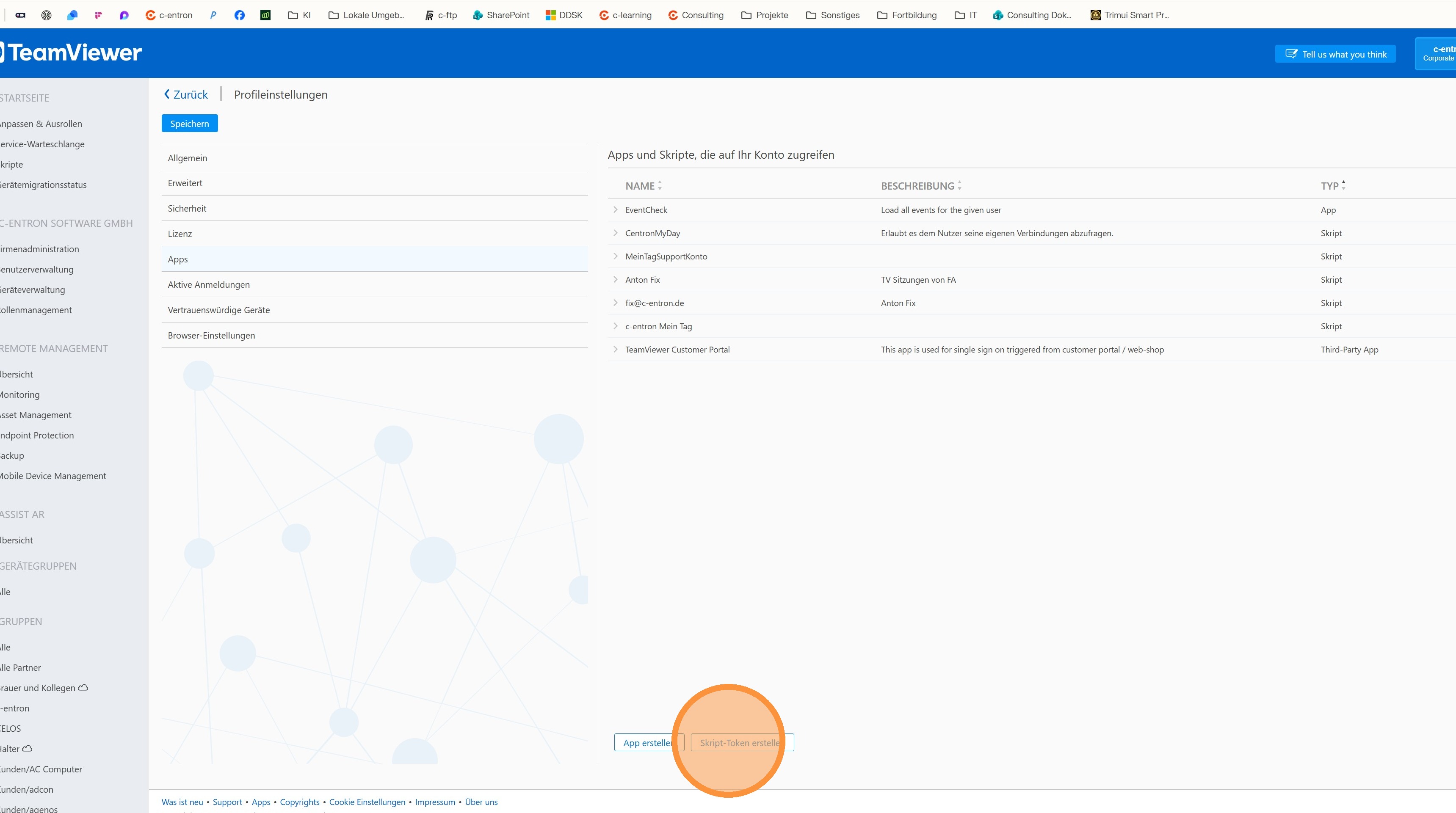Open the Trimui Smart Pro bookmark
Screen dimensions: 1456x813
pyautogui.click(x=1129, y=15)
